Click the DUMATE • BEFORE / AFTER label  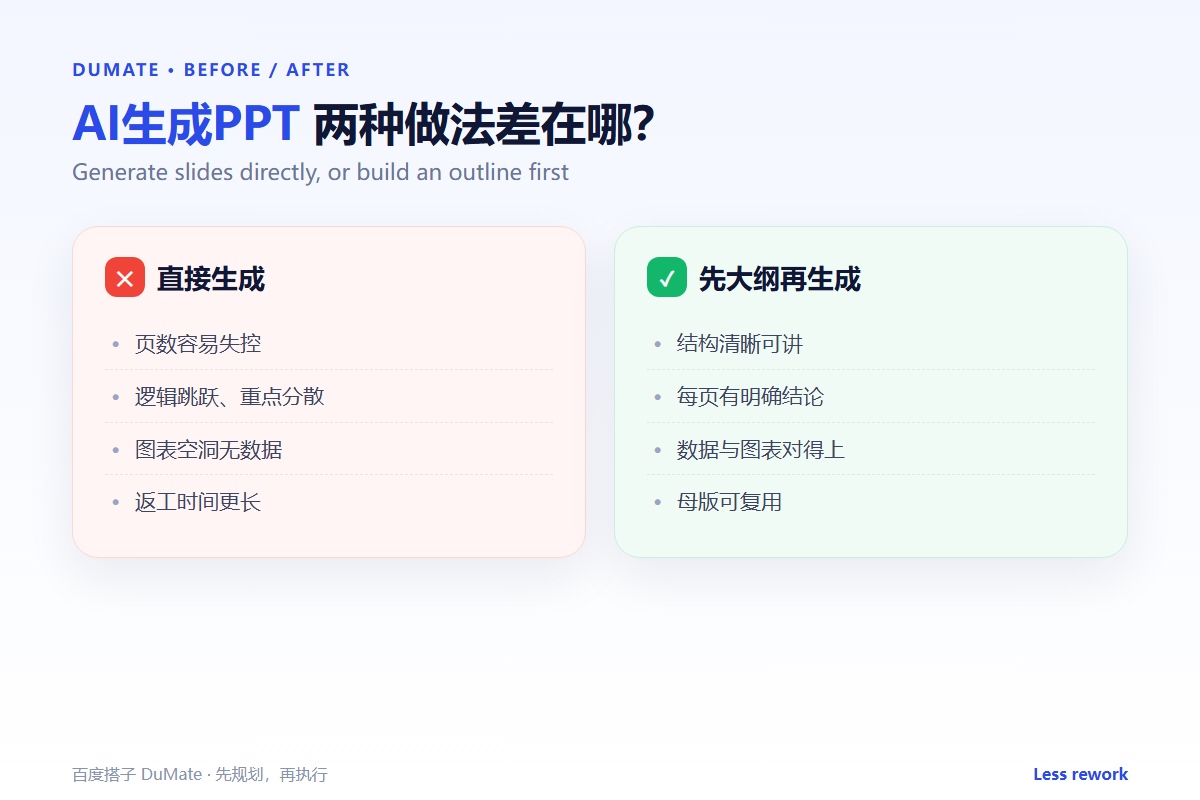211,70
